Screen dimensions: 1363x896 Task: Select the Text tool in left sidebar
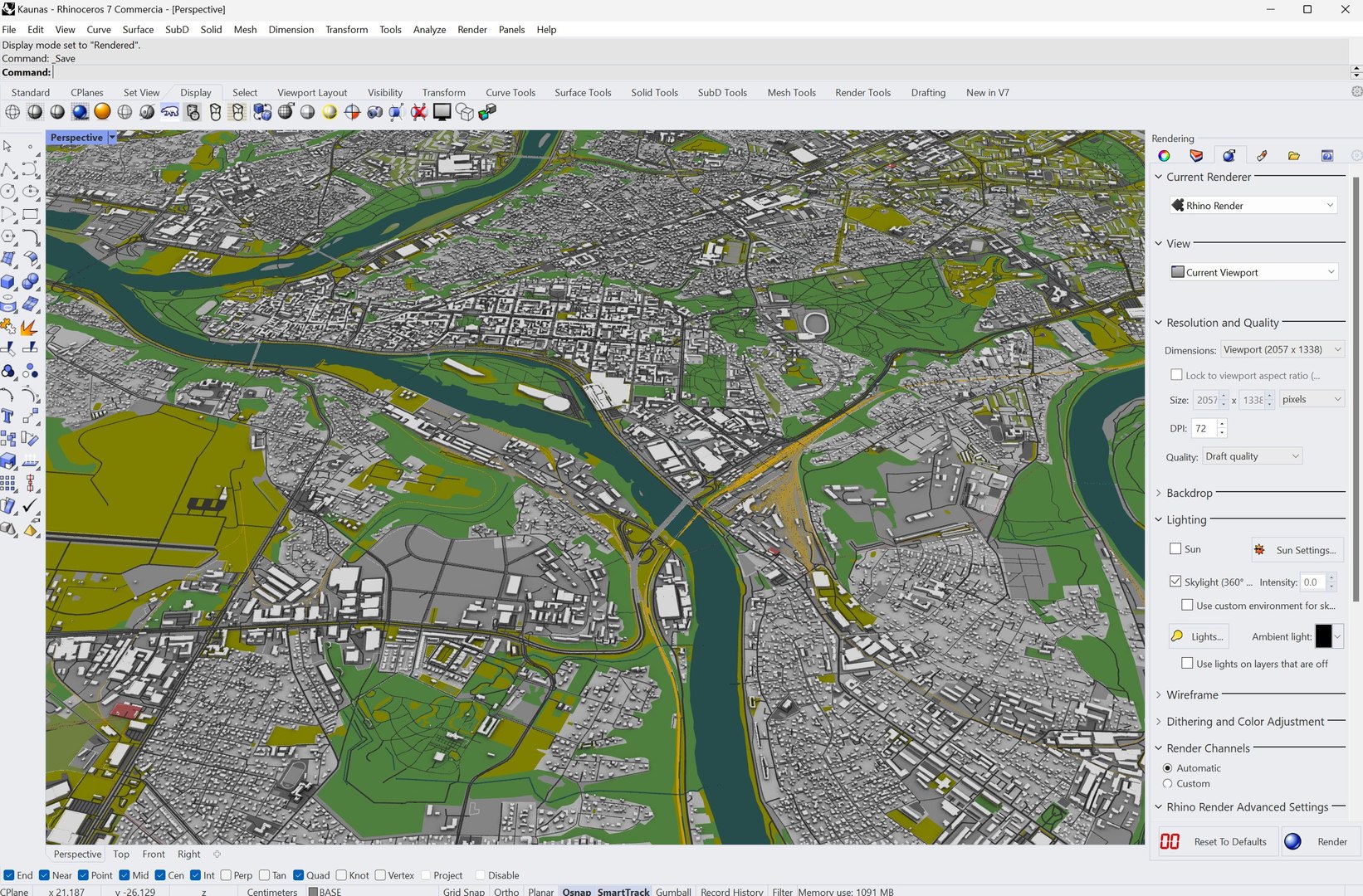click(8, 416)
